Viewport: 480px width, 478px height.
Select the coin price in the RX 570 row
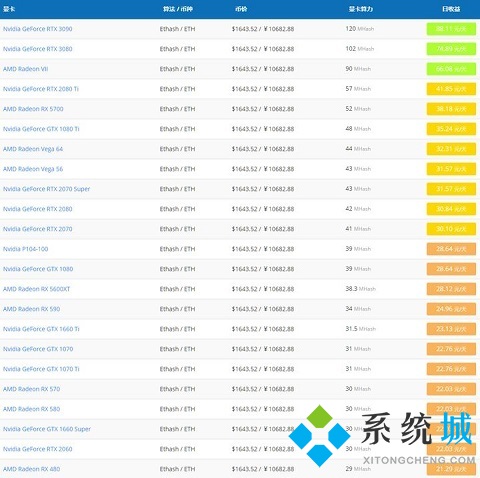(263, 389)
